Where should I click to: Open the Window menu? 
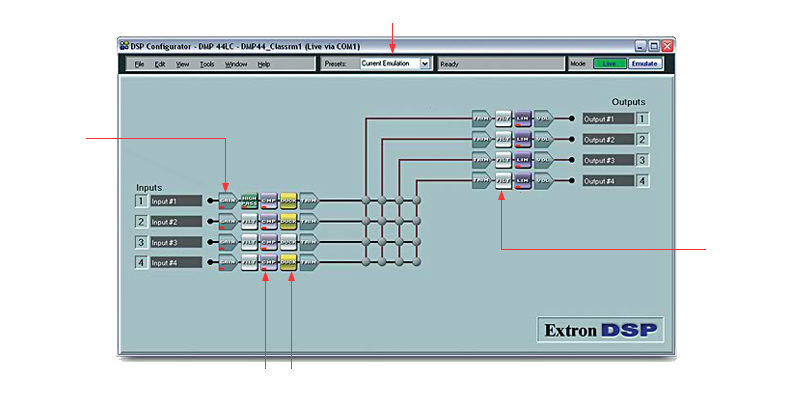tap(236, 64)
